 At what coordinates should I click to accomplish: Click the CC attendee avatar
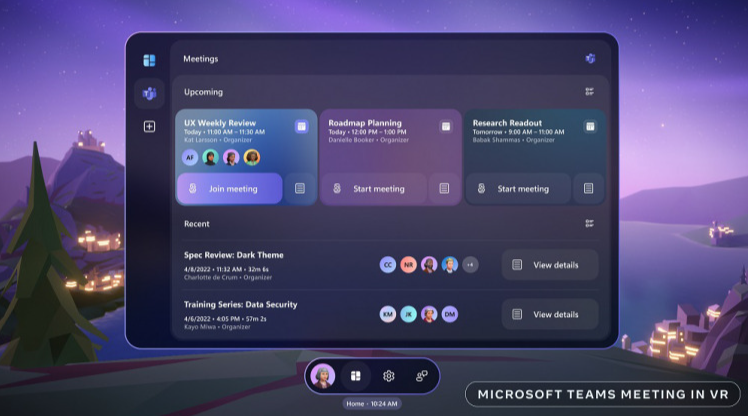click(388, 265)
